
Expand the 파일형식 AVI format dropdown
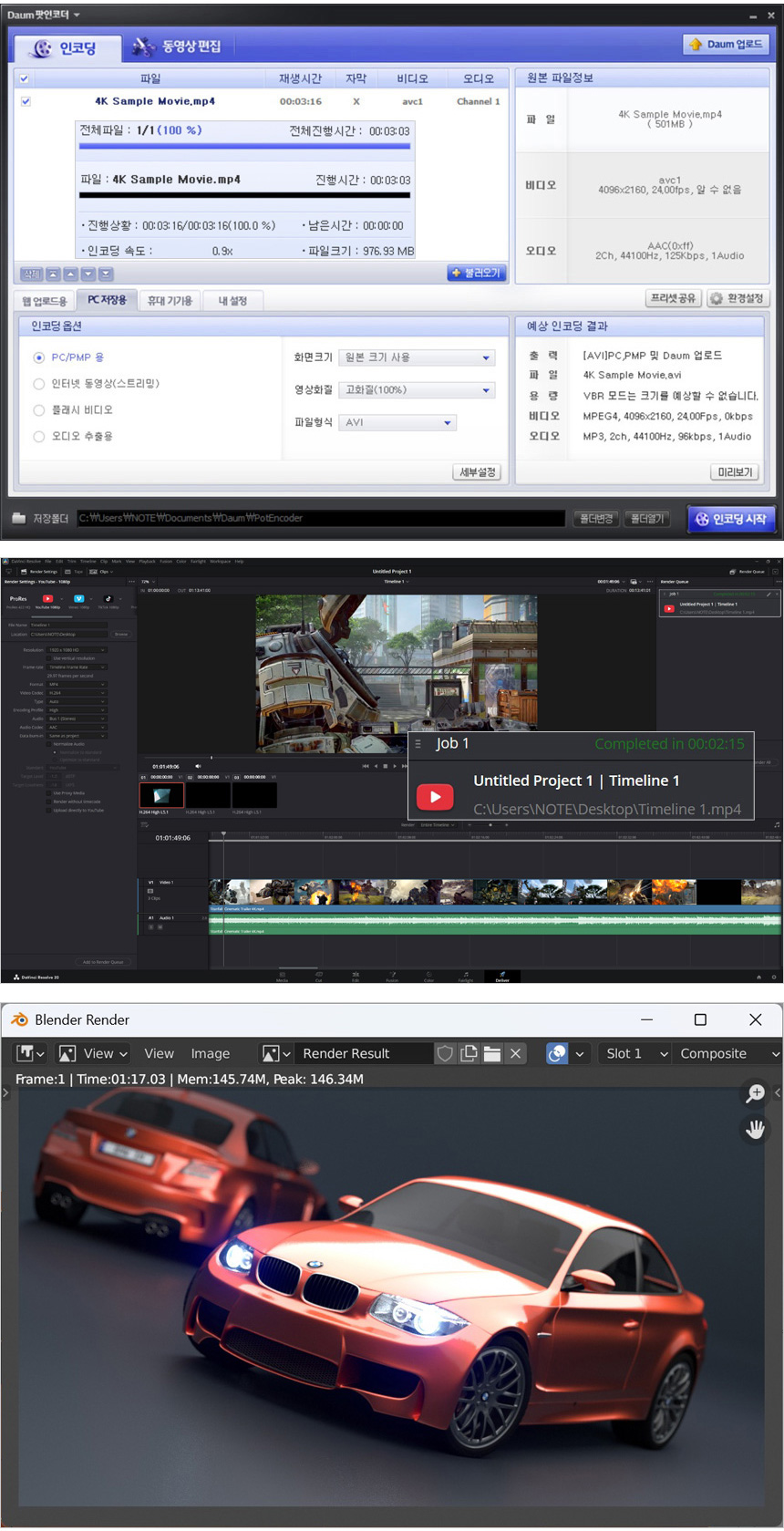[397, 422]
